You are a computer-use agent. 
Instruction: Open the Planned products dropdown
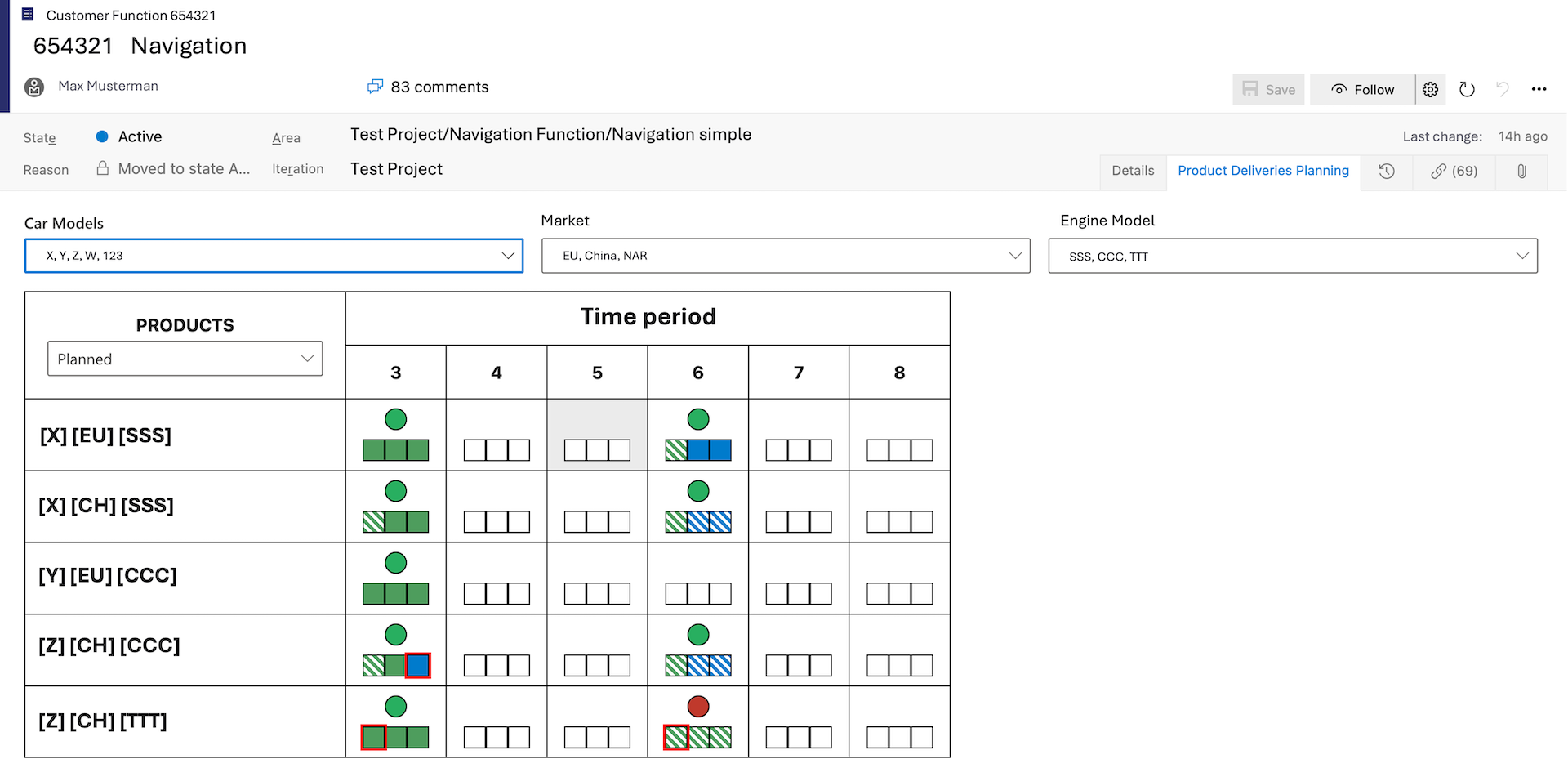[185, 359]
